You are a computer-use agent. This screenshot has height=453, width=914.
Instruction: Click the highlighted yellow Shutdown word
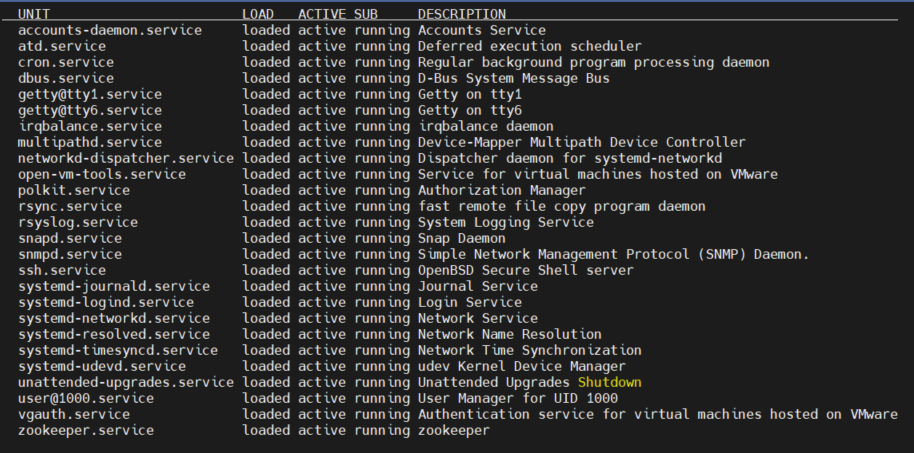[609, 382]
